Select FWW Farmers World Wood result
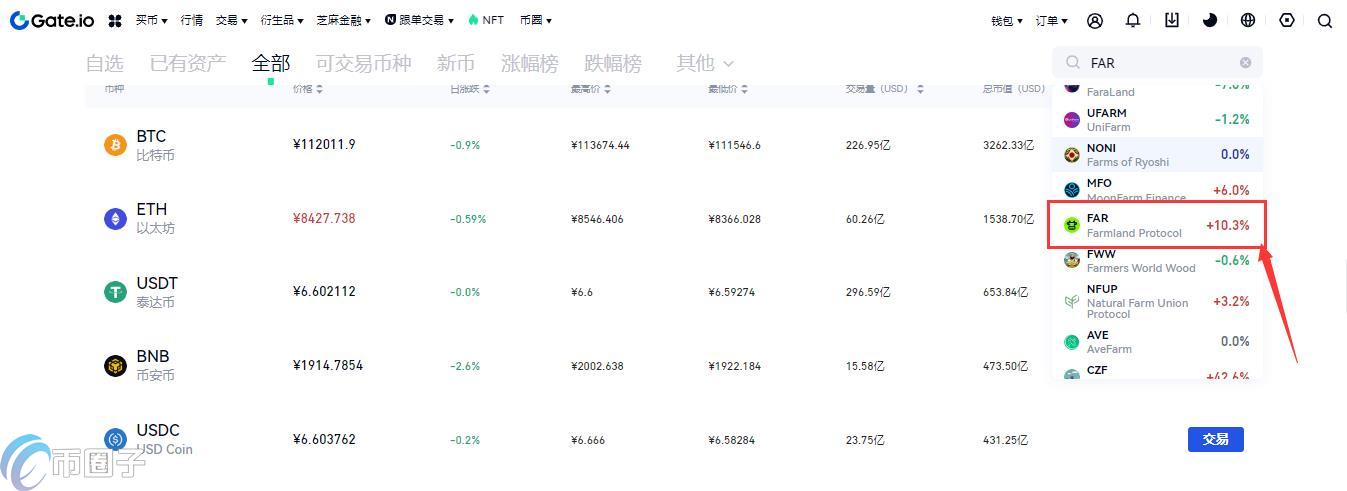This screenshot has width=1347, height=491. [x=1157, y=261]
